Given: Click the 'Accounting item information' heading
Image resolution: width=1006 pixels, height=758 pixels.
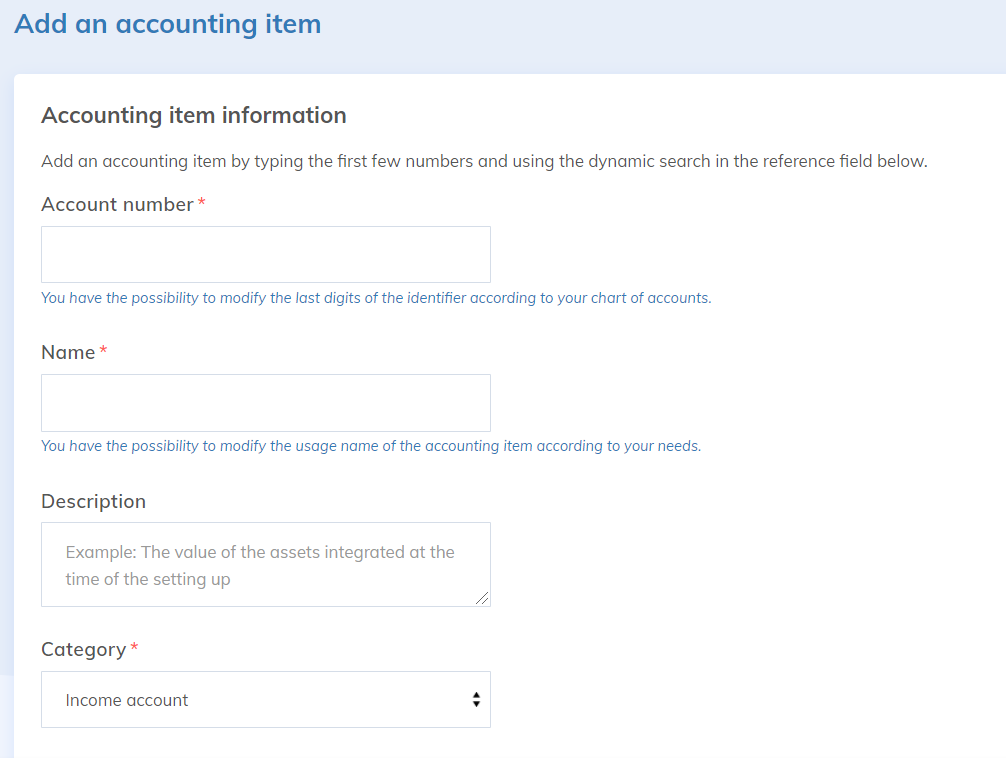Looking at the screenshot, I should pos(193,115).
